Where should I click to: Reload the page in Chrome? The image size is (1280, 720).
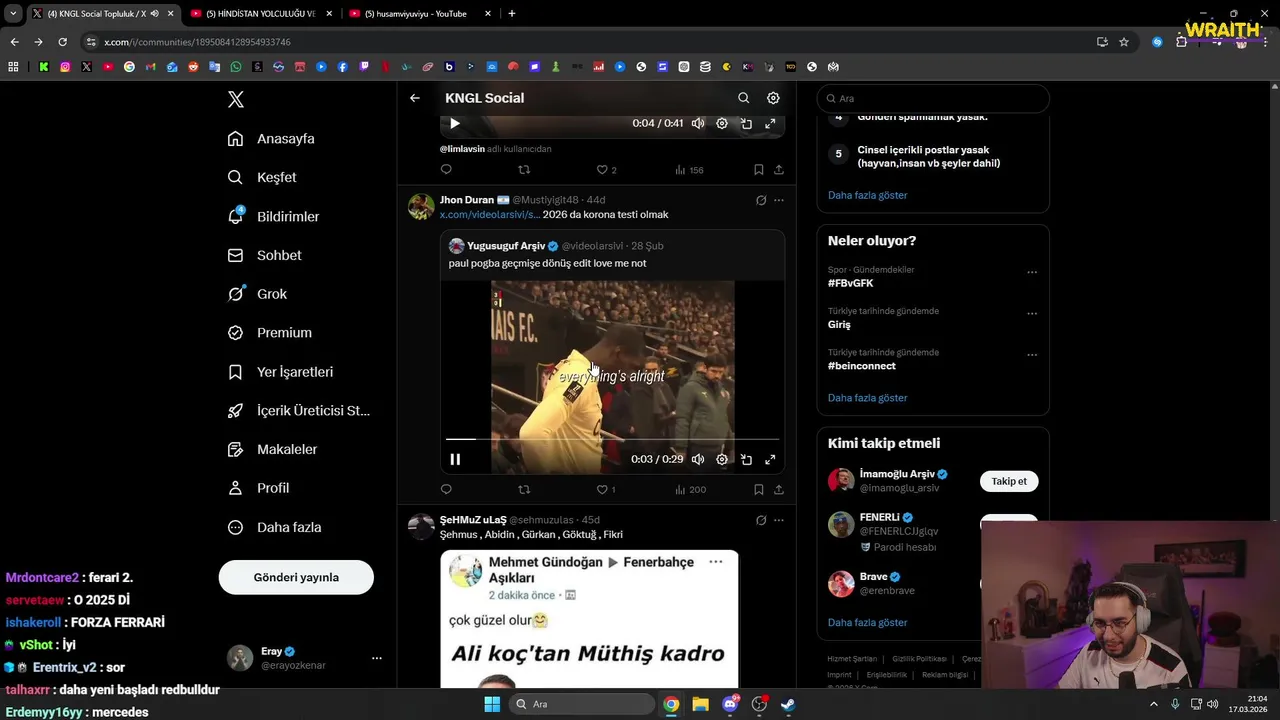point(62,42)
